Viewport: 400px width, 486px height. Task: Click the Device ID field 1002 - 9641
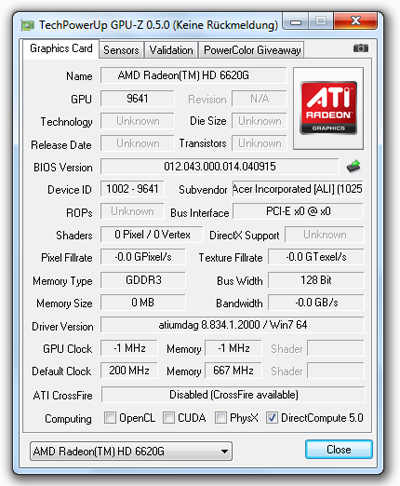[x=132, y=189]
